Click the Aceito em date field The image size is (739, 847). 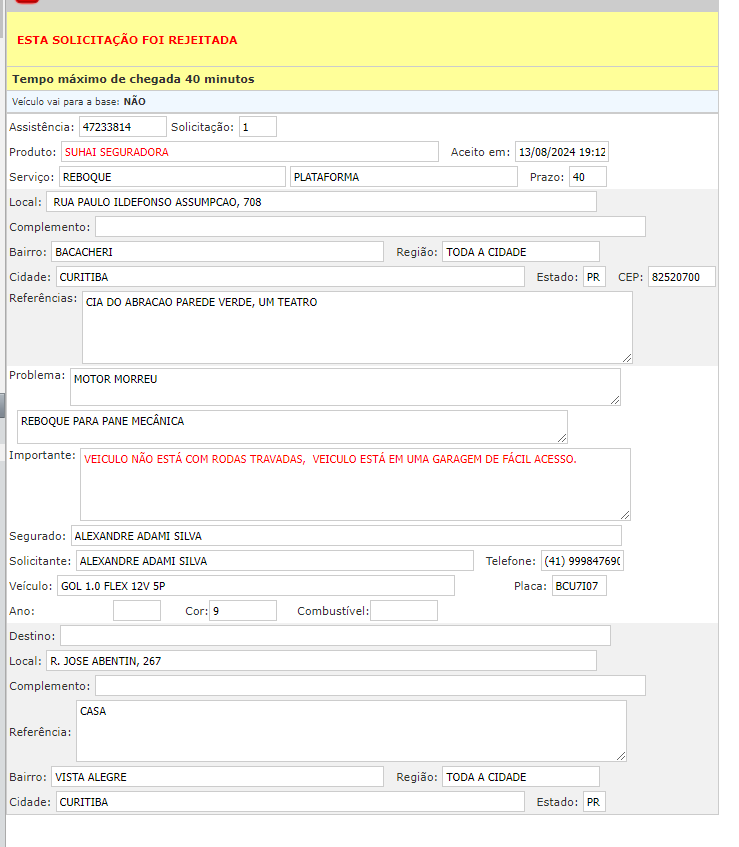[561, 152]
